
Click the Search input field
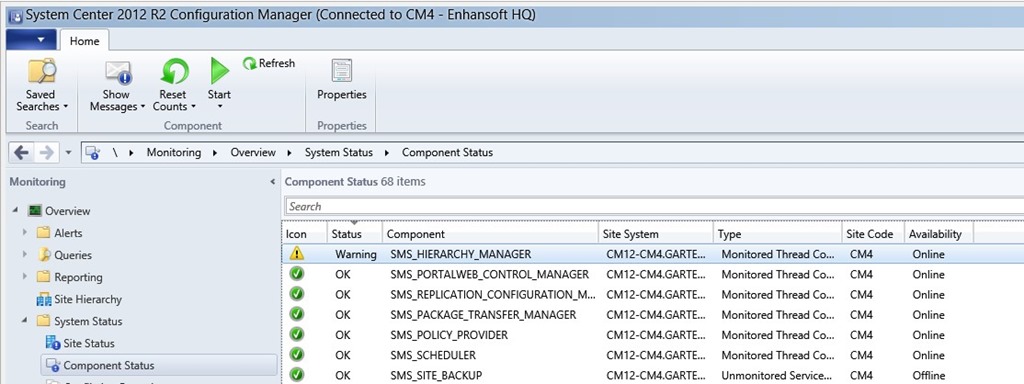coord(654,206)
